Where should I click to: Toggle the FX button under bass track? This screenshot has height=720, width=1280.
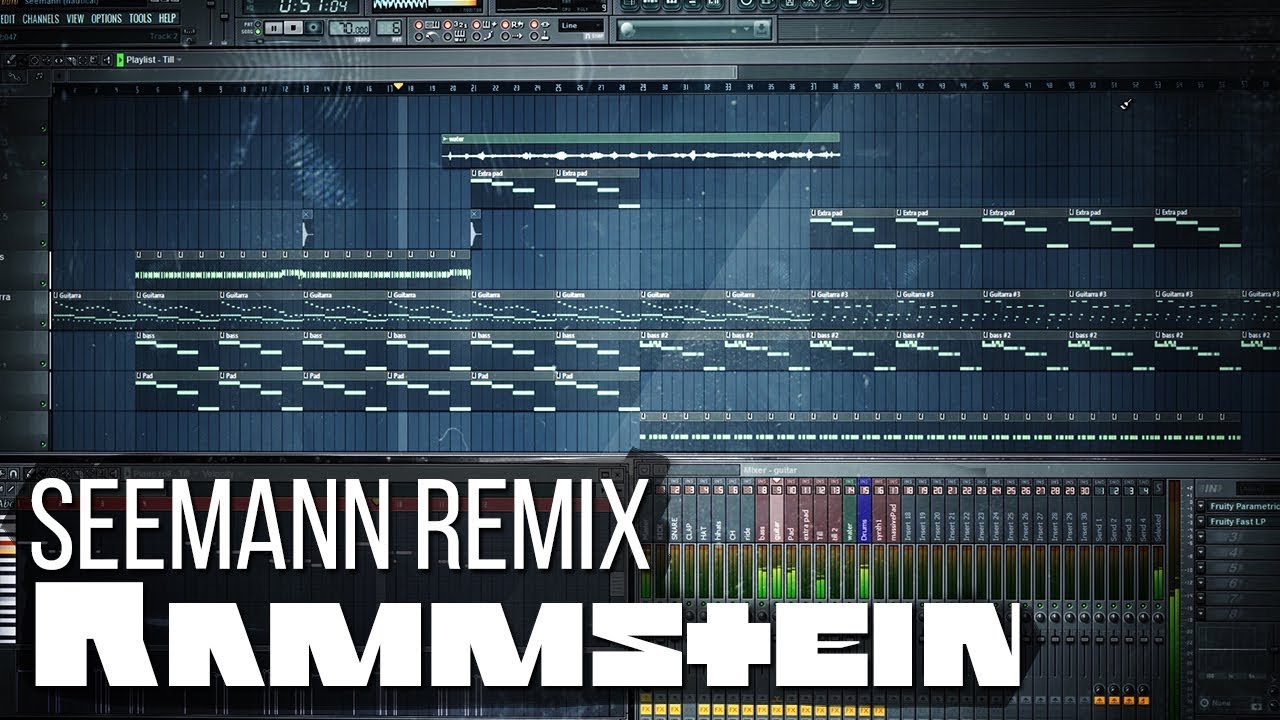(762, 709)
